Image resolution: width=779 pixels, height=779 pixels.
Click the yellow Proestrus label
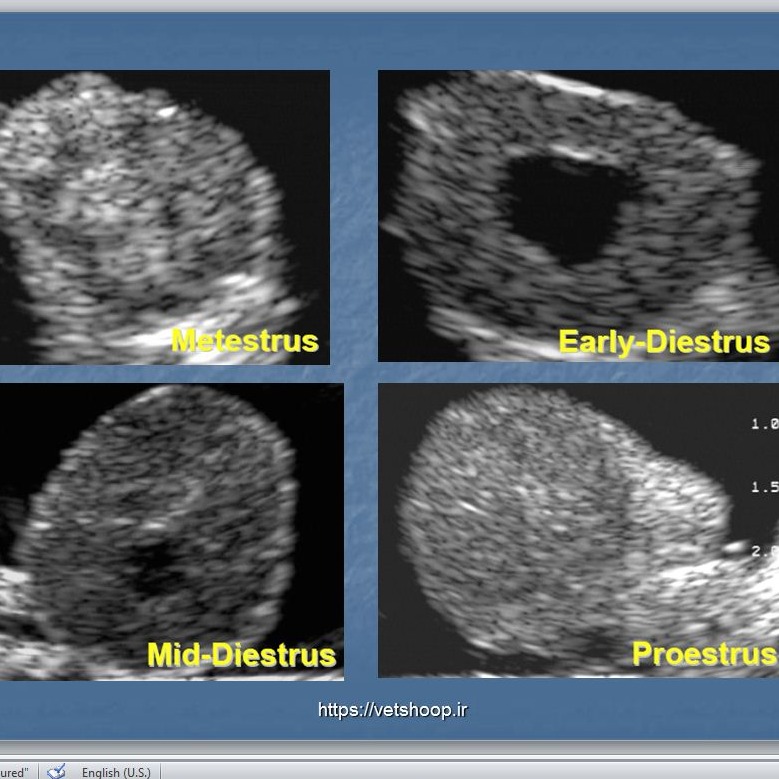[704, 653]
